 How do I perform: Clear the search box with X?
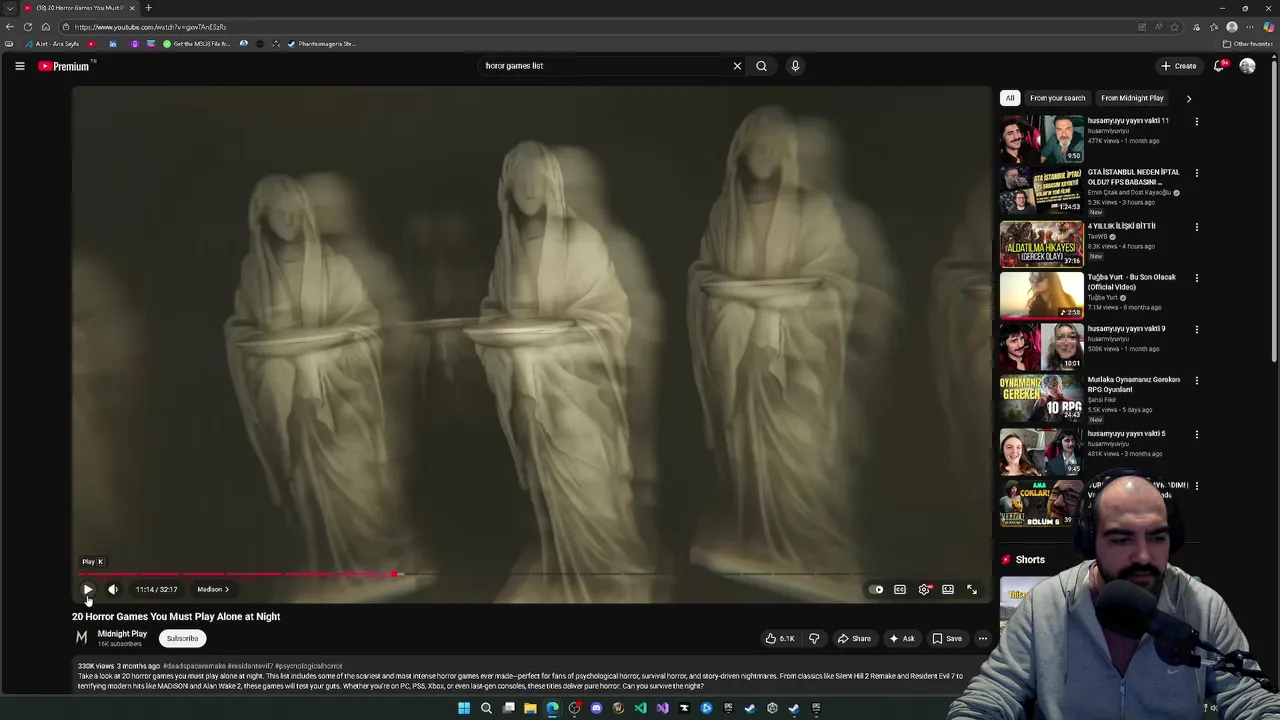737,66
